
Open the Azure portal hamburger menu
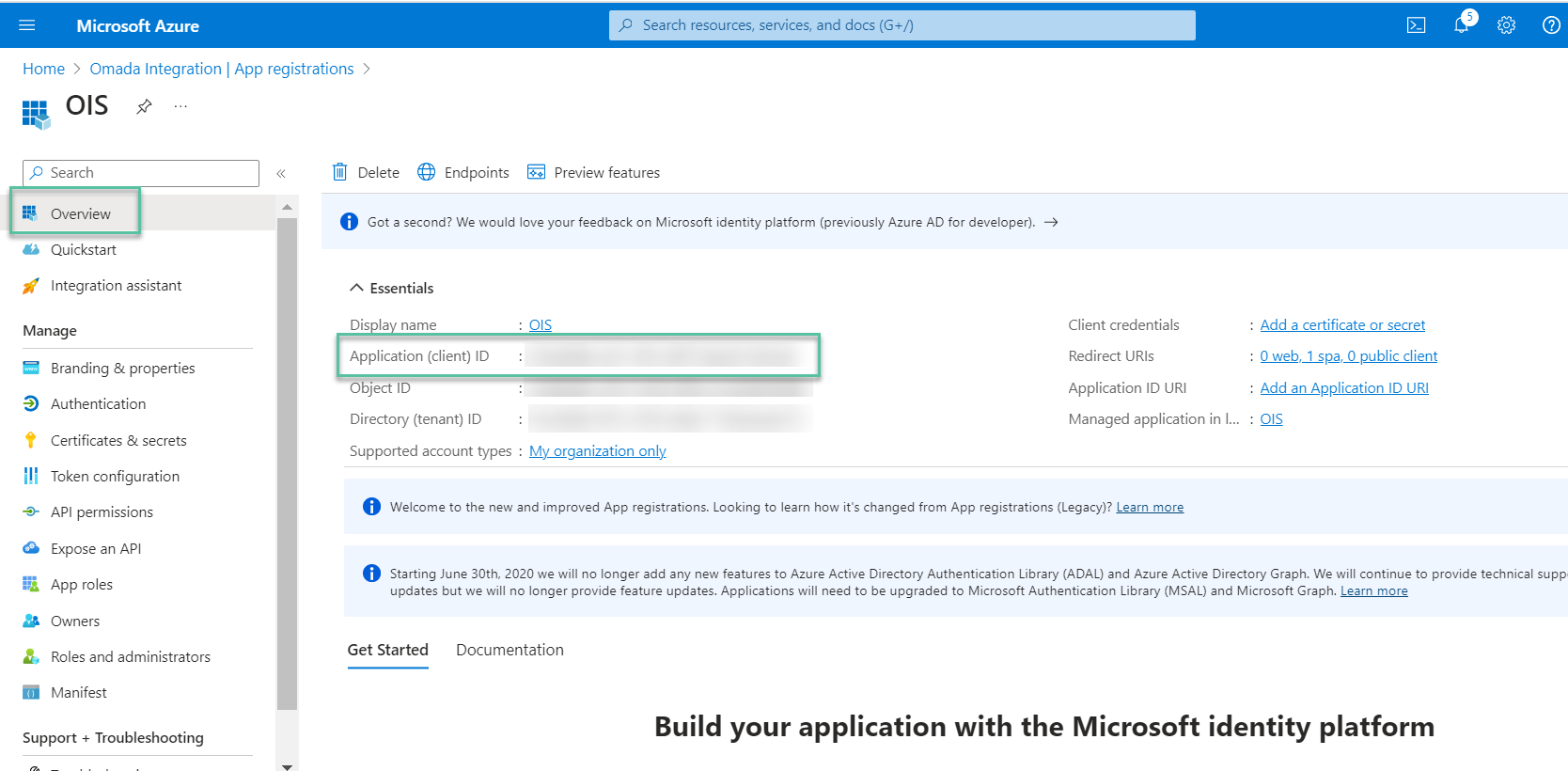pos(27,25)
